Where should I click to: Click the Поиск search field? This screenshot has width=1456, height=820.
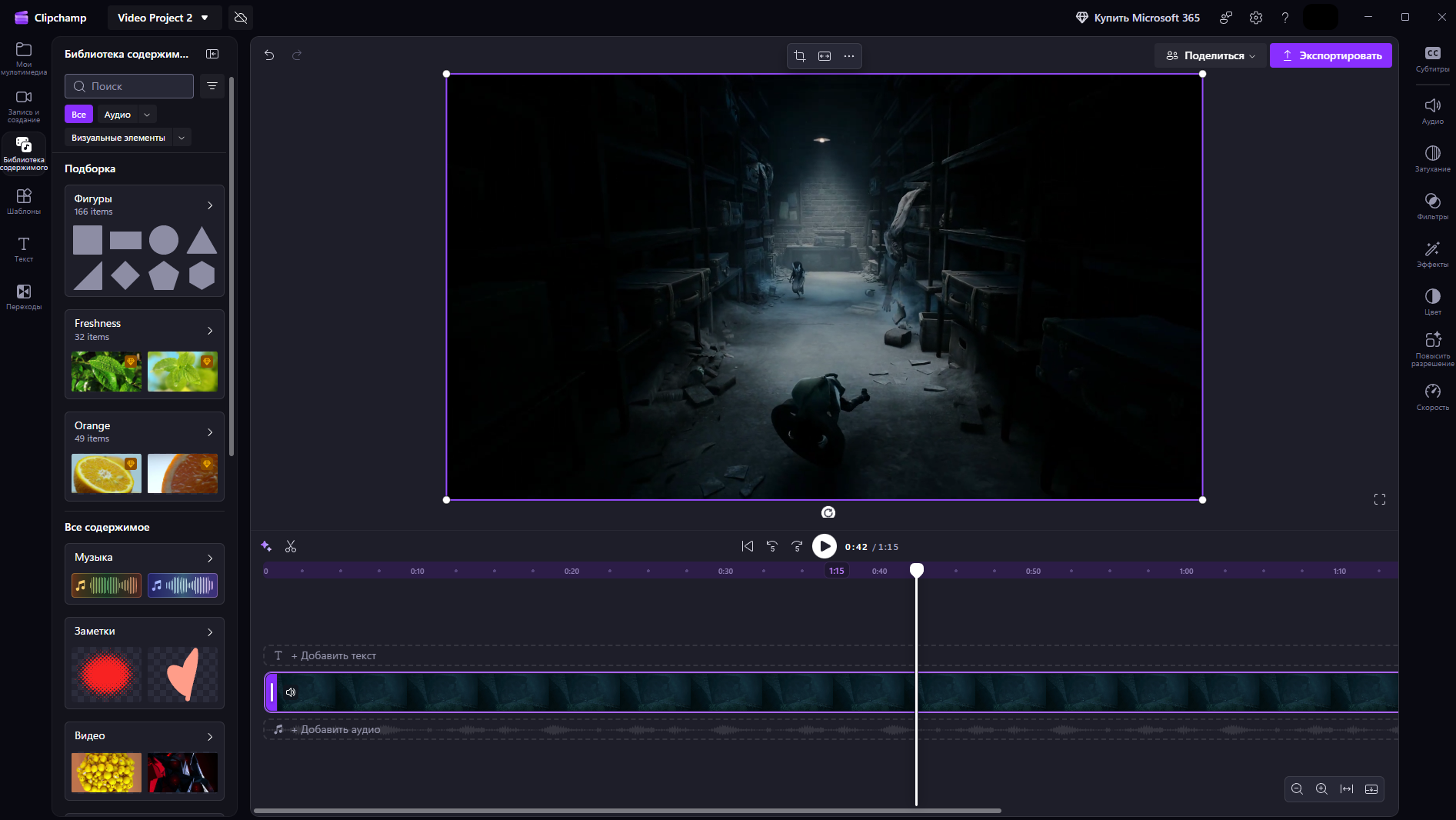(129, 86)
